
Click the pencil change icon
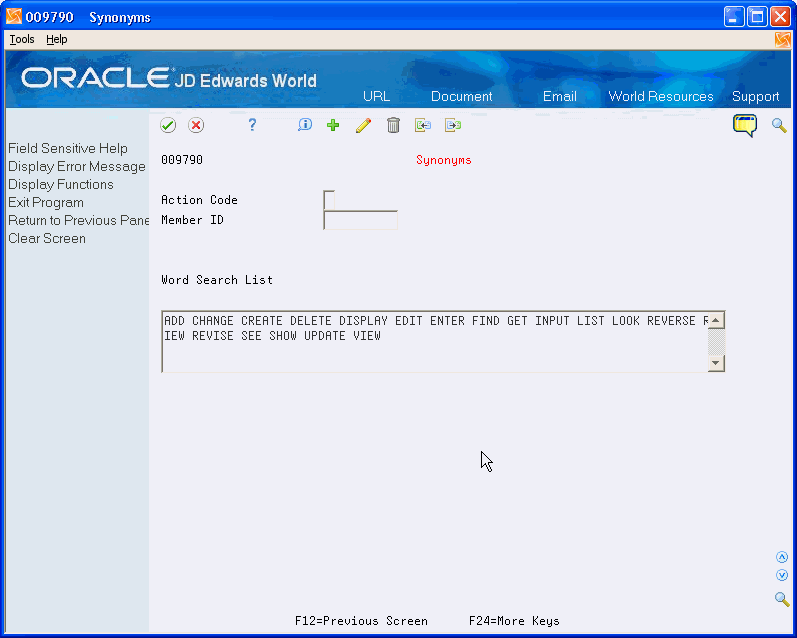[363, 125]
